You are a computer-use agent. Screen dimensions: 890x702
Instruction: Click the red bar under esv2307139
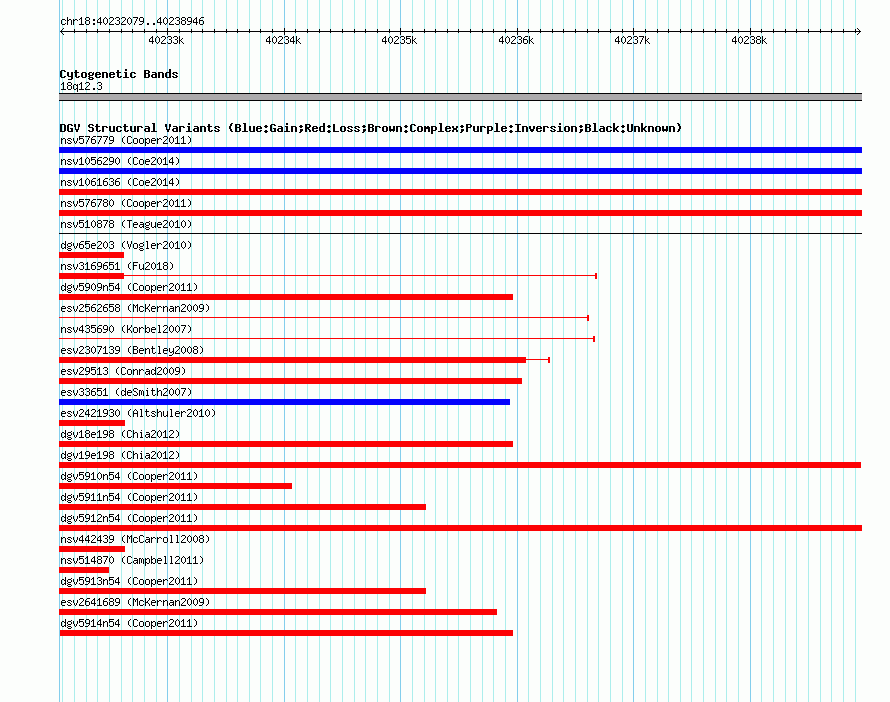pos(292,360)
